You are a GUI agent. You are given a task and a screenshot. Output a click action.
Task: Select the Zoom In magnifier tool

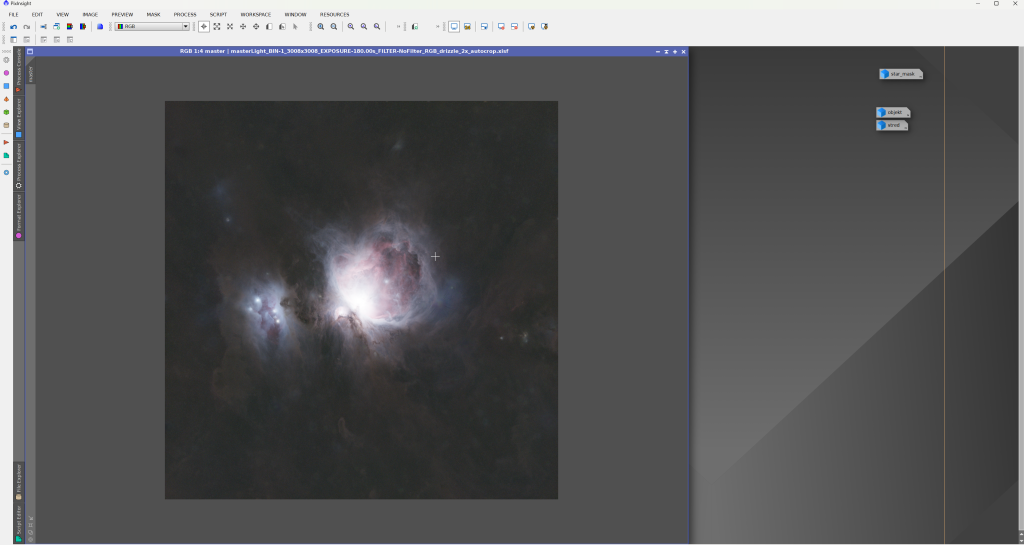[x=321, y=27]
